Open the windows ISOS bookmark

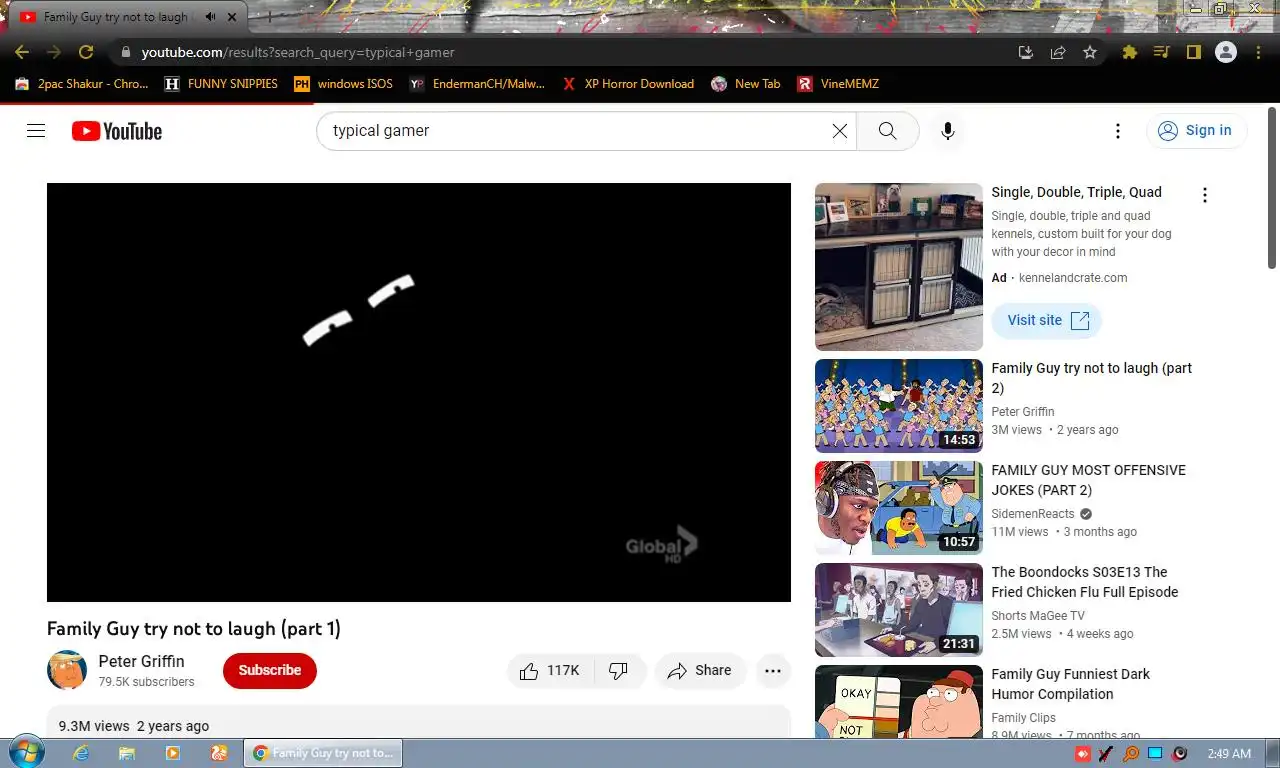tap(343, 84)
